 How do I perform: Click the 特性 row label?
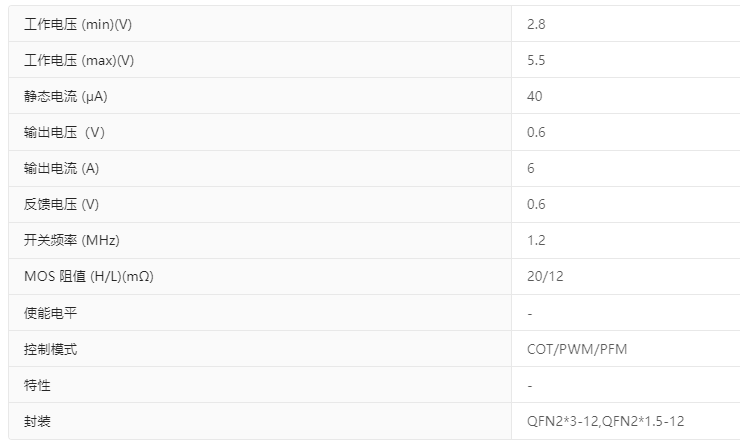[x=37, y=385]
